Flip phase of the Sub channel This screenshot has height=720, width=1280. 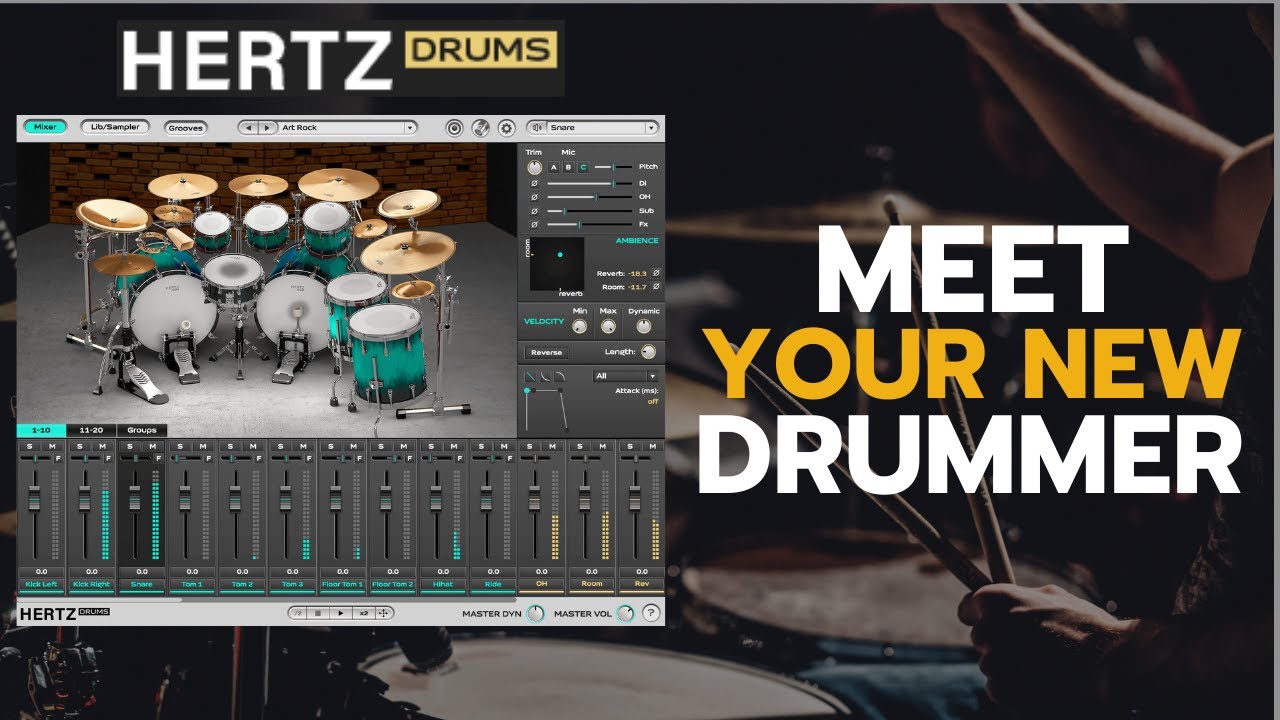[534, 212]
